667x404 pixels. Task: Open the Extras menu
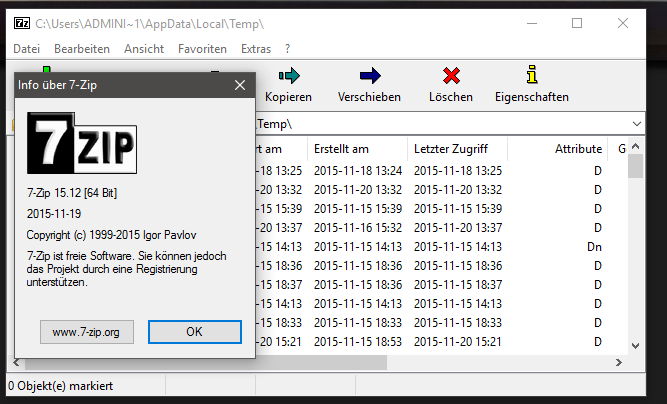tap(256, 49)
